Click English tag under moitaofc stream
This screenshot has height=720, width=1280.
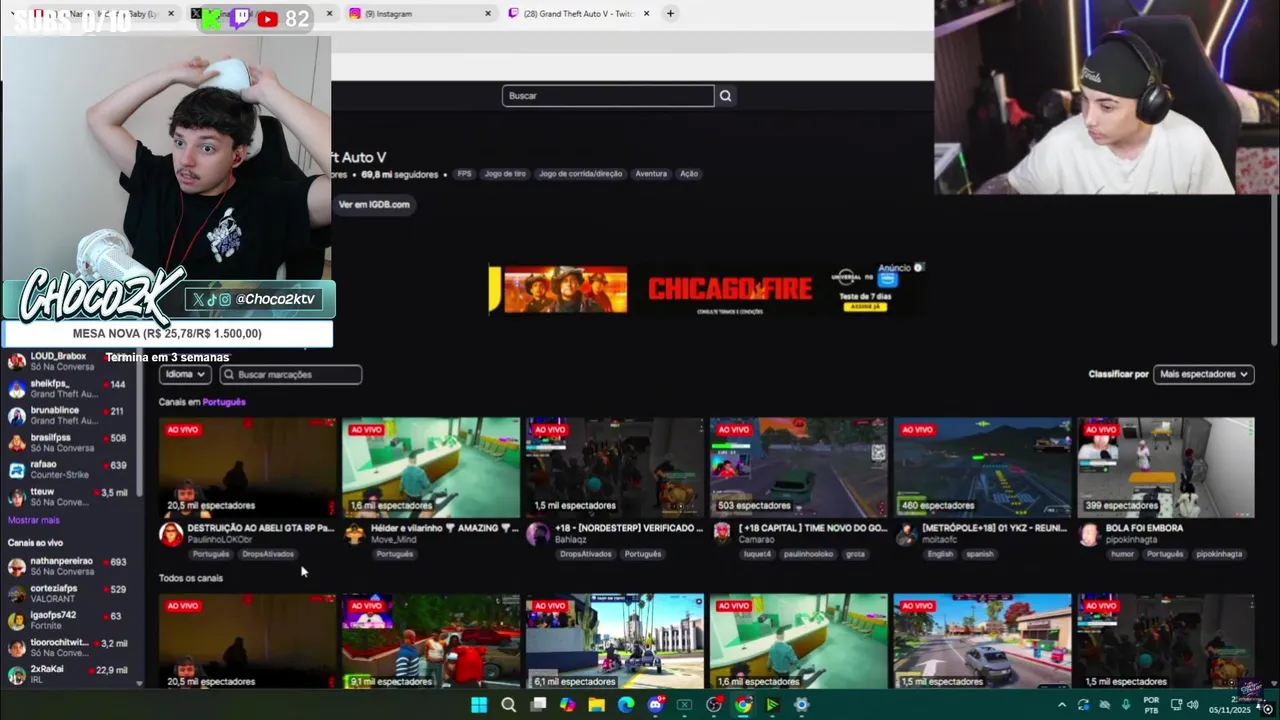point(940,554)
